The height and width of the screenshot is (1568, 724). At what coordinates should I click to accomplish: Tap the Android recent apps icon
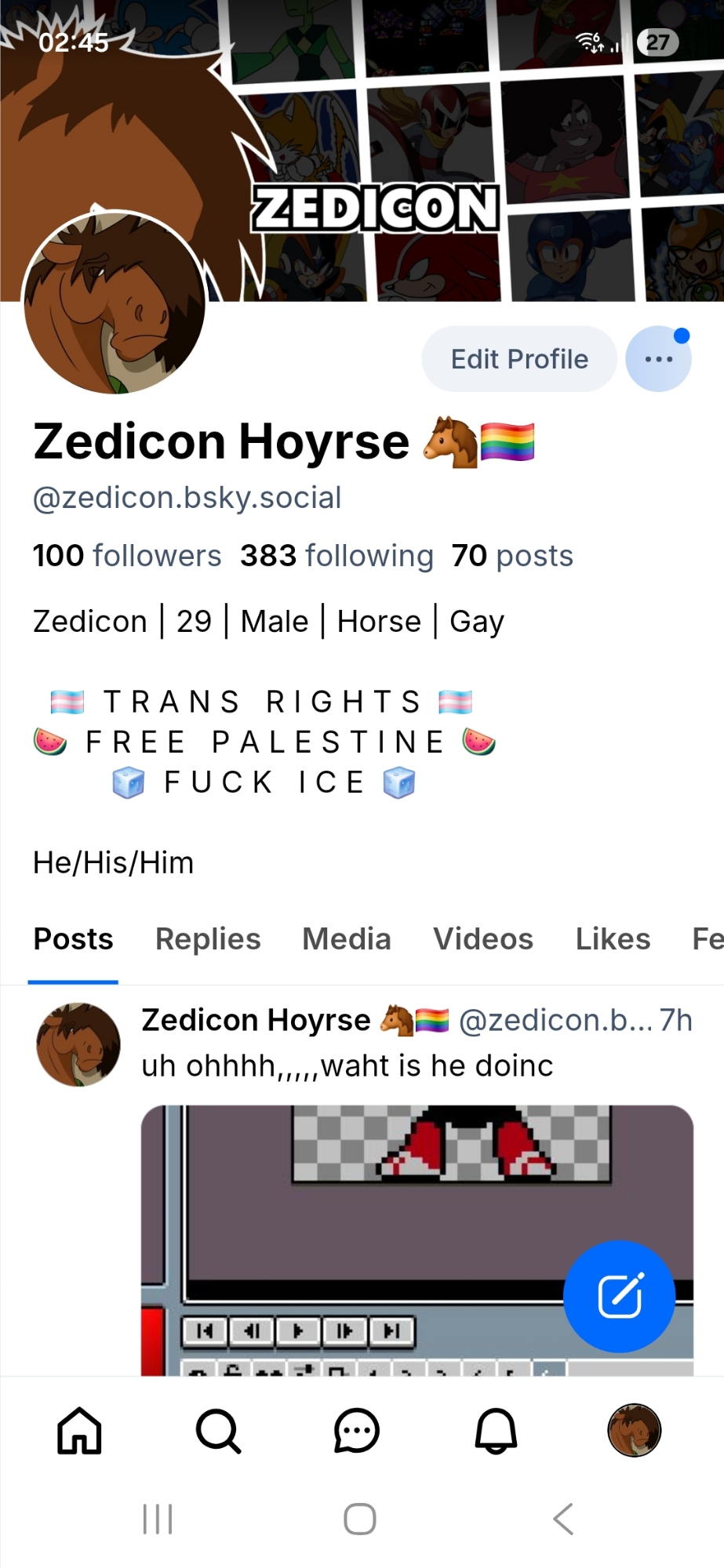click(158, 1519)
